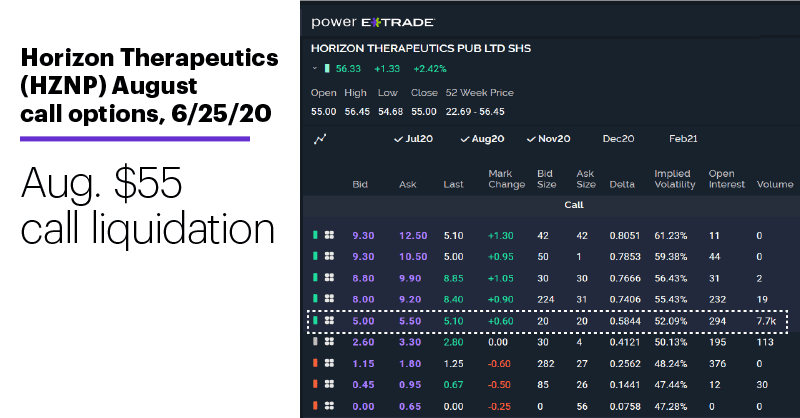Click ask price 0.95
The height and width of the screenshot is (418, 800).
[x=410, y=384]
